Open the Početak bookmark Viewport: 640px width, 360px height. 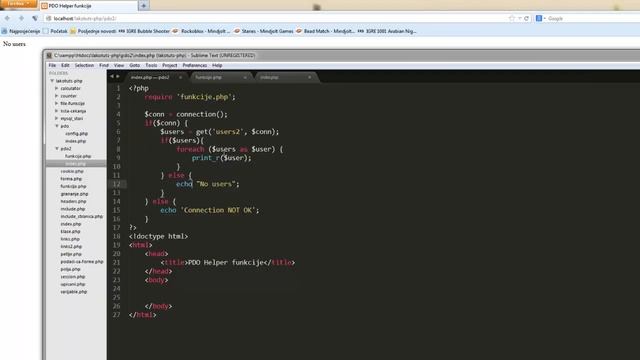coord(55,31)
